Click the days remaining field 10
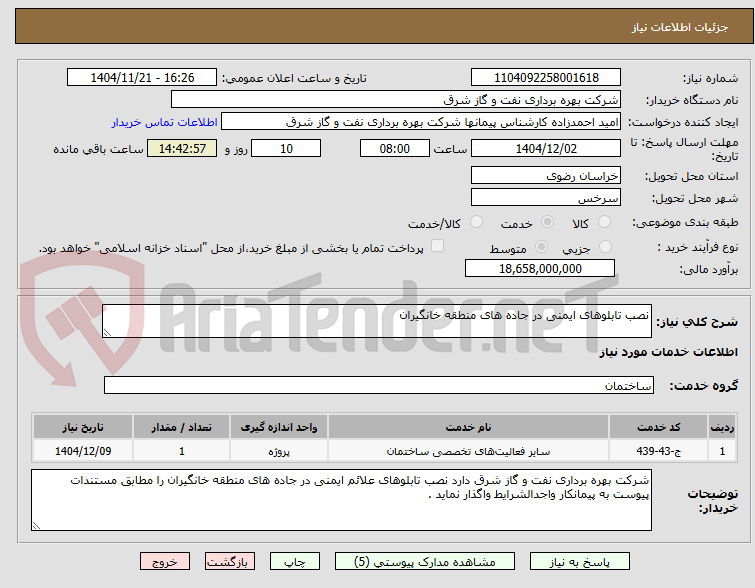Screen dimensions: 755x588 286,148
